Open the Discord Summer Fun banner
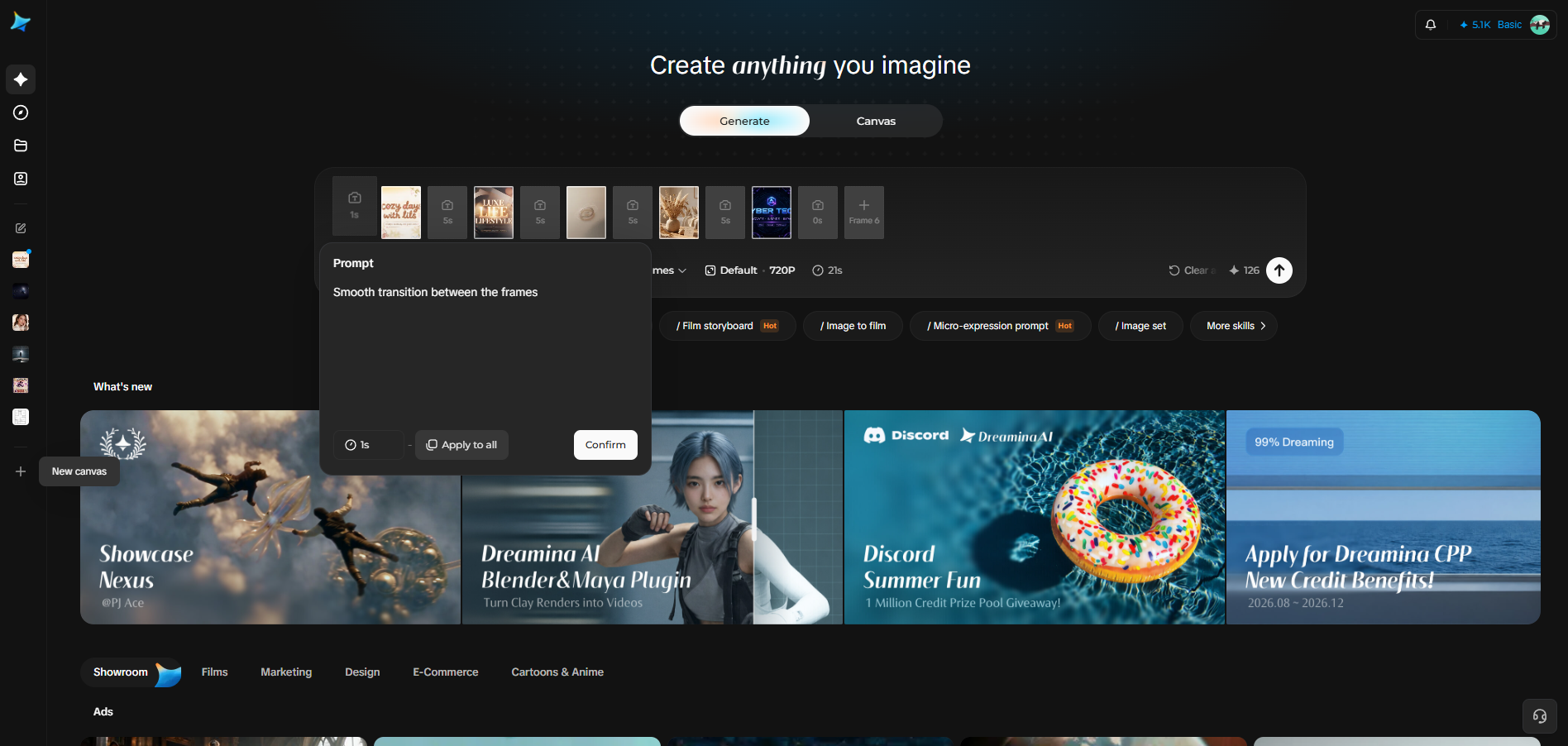The width and height of the screenshot is (1568, 746). (1034, 517)
